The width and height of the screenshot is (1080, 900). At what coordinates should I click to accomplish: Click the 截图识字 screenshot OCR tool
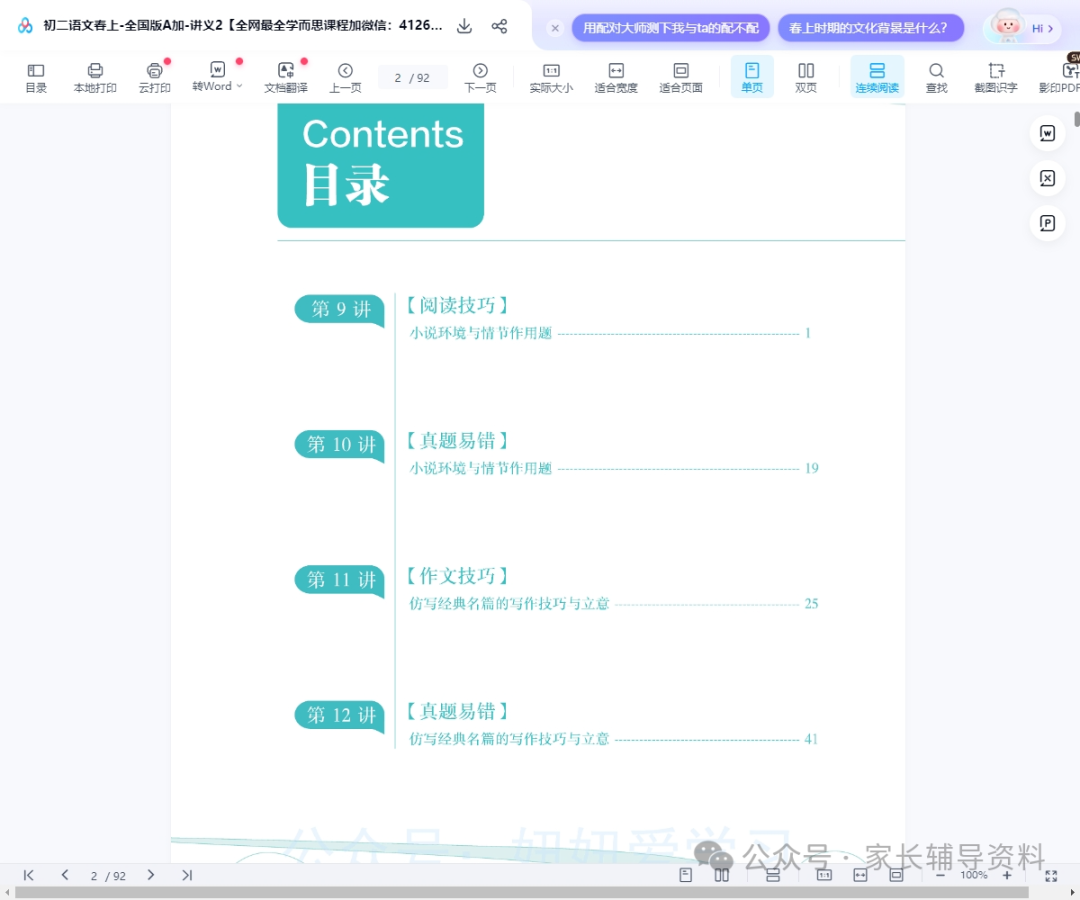(995, 78)
